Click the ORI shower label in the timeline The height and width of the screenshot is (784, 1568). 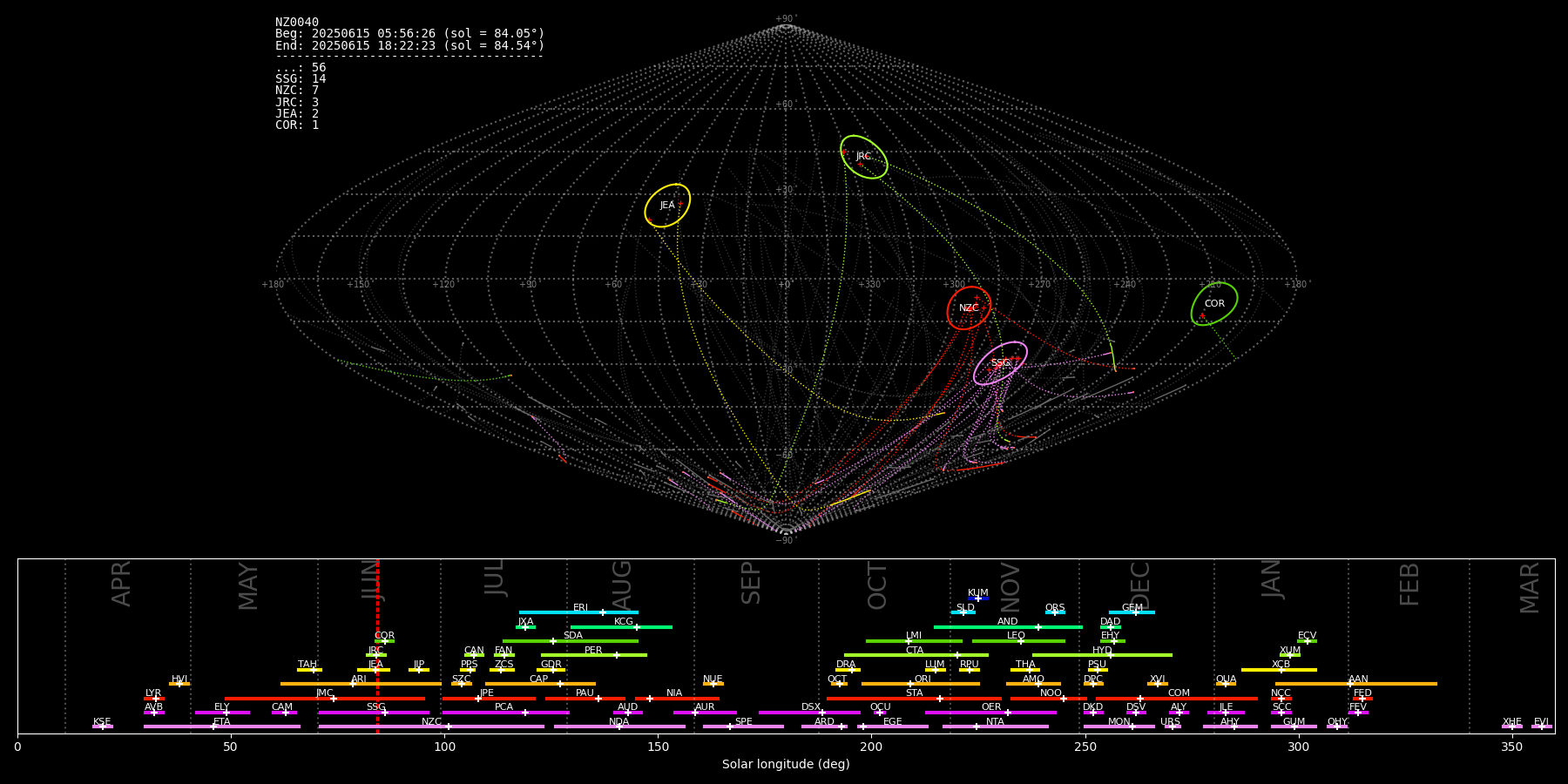pyautogui.click(x=923, y=679)
